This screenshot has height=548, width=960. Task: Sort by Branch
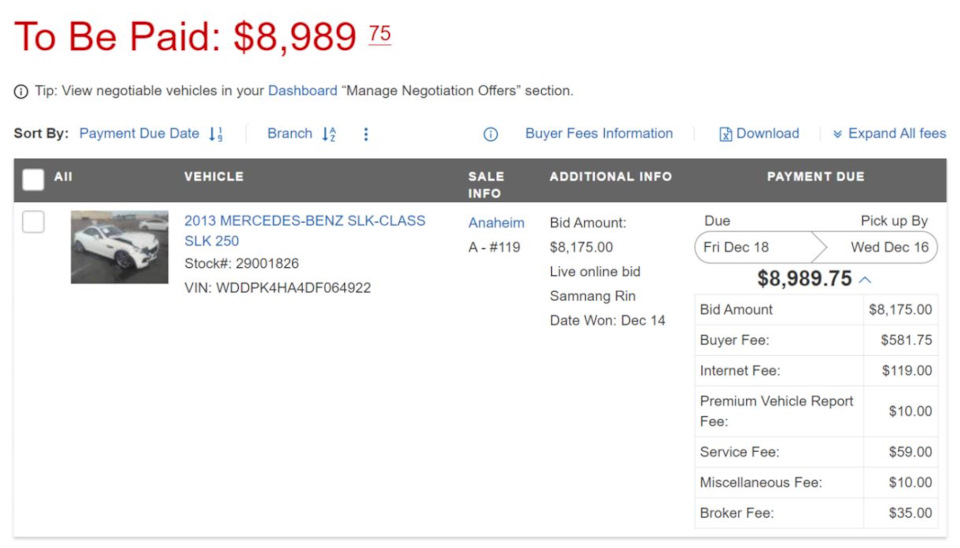point(290,133)
